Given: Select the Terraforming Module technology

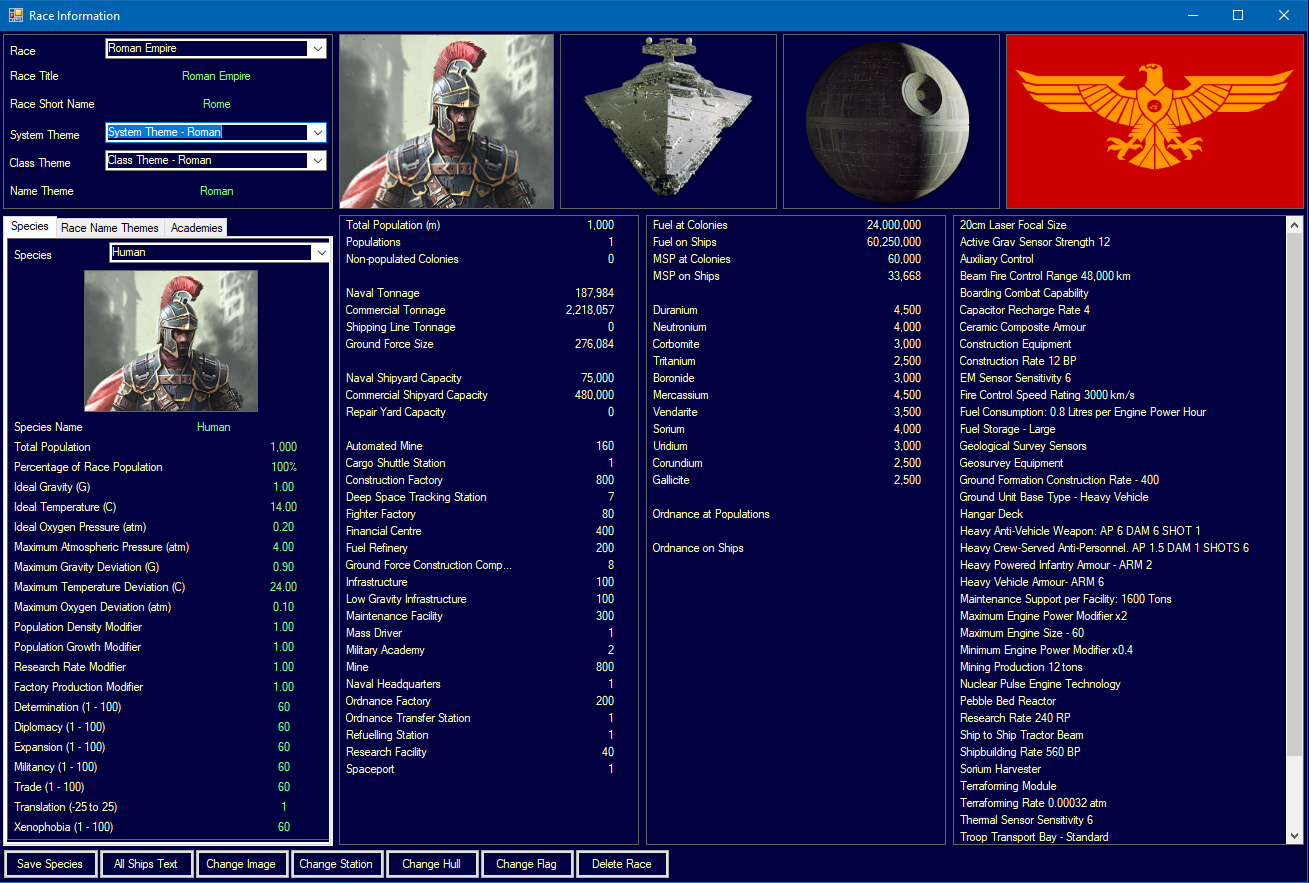Looking at the screenshot, I should tap(1008, 786).
